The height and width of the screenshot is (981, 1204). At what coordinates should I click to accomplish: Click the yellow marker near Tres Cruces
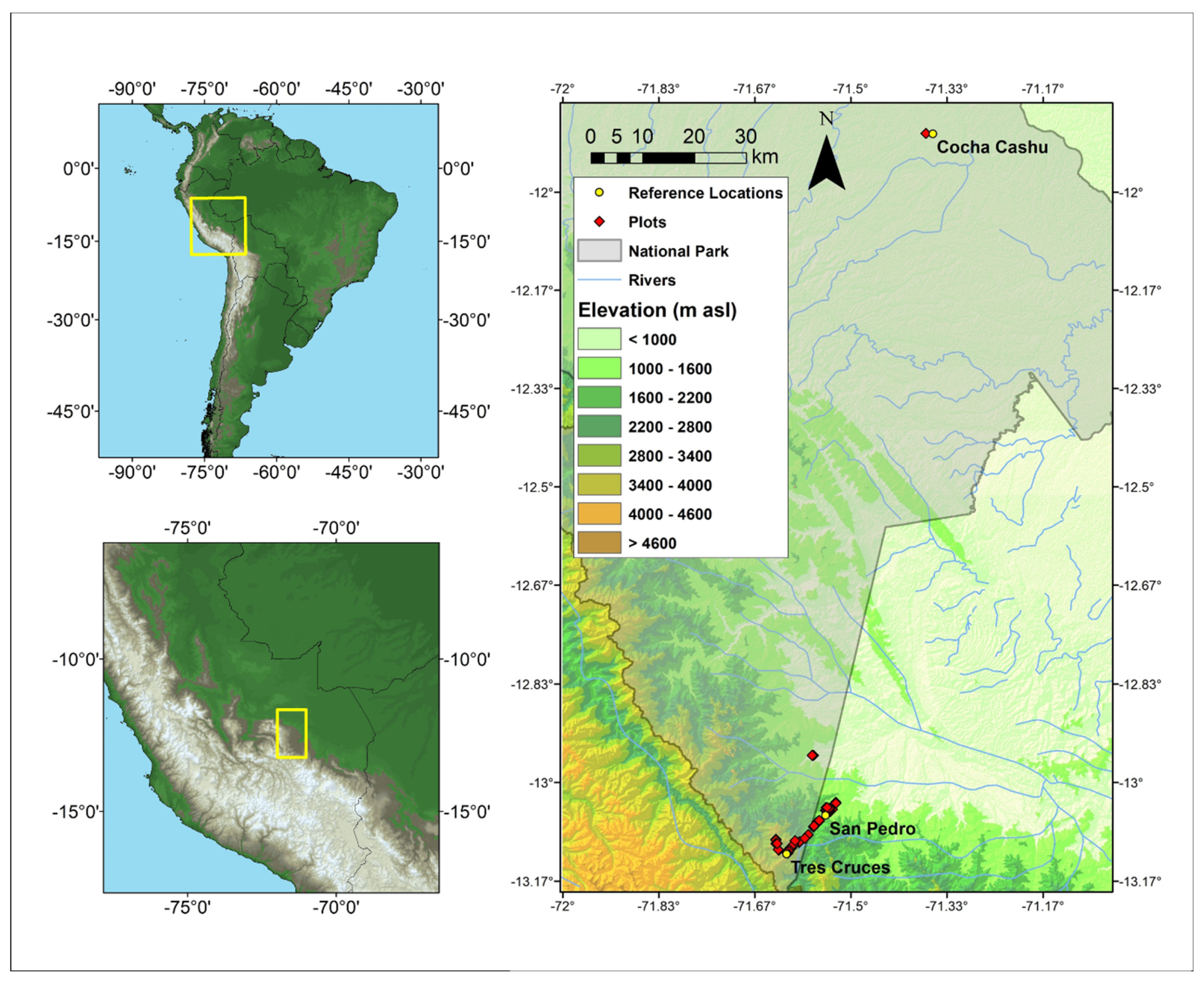click(x=786, y=854)
